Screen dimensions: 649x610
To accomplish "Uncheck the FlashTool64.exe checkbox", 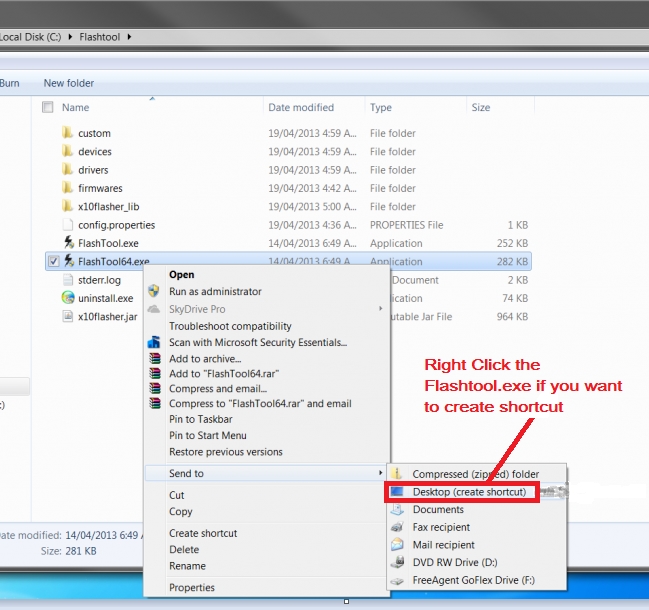I will (53, 261).
